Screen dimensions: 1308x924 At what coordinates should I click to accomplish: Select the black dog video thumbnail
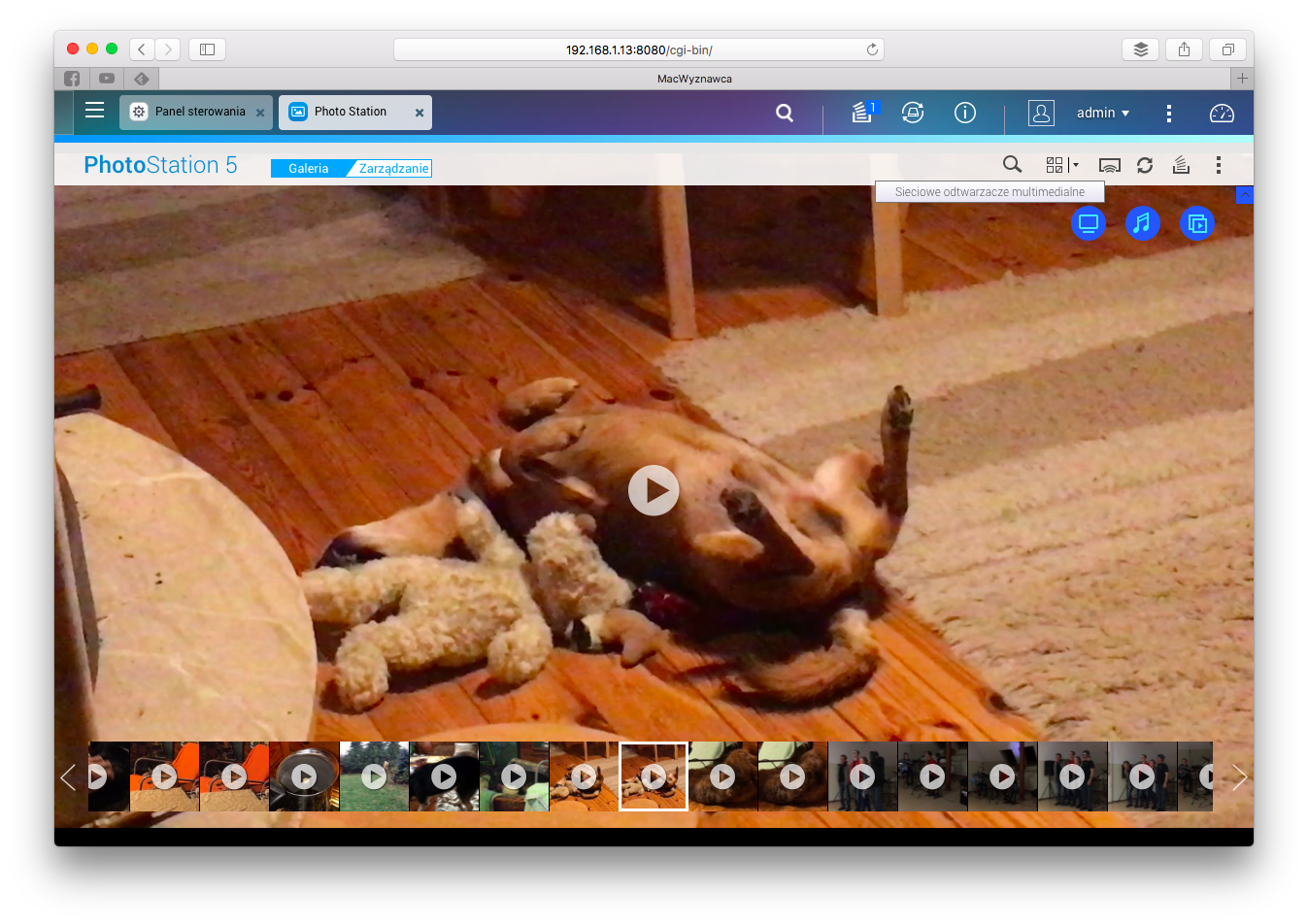[444, 776]
